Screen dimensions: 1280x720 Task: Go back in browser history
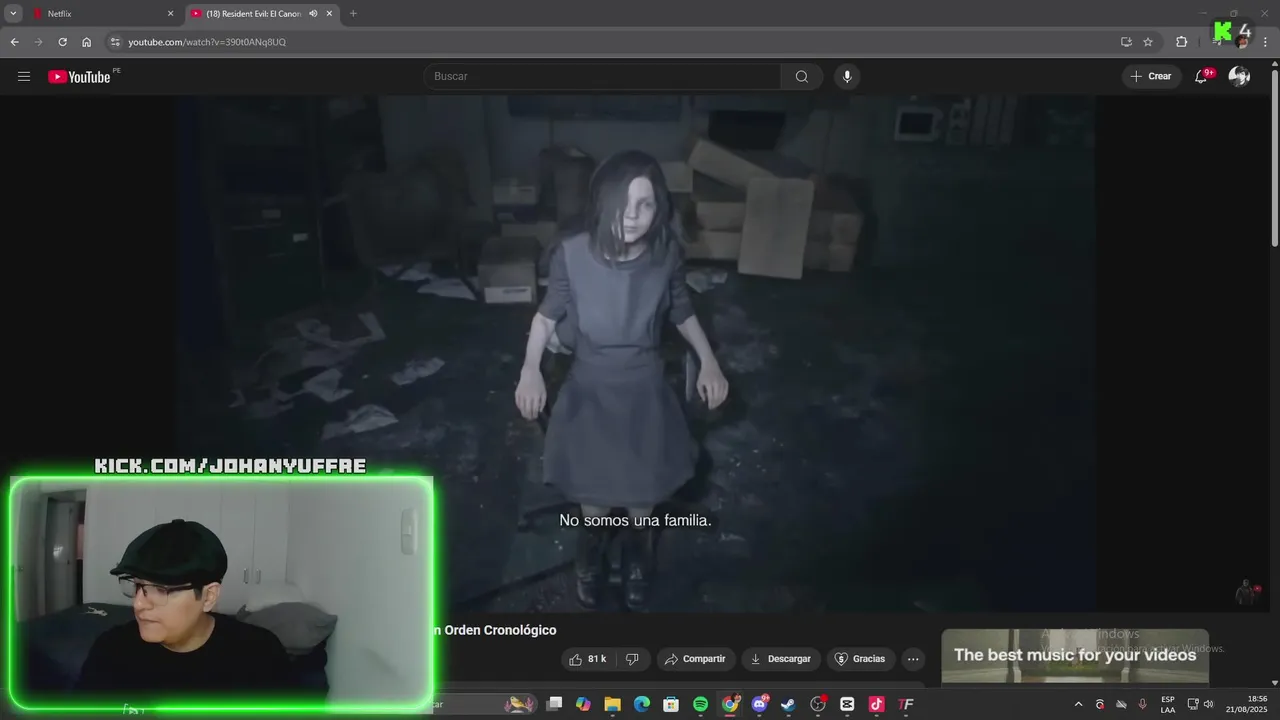[x=14, y=42]
